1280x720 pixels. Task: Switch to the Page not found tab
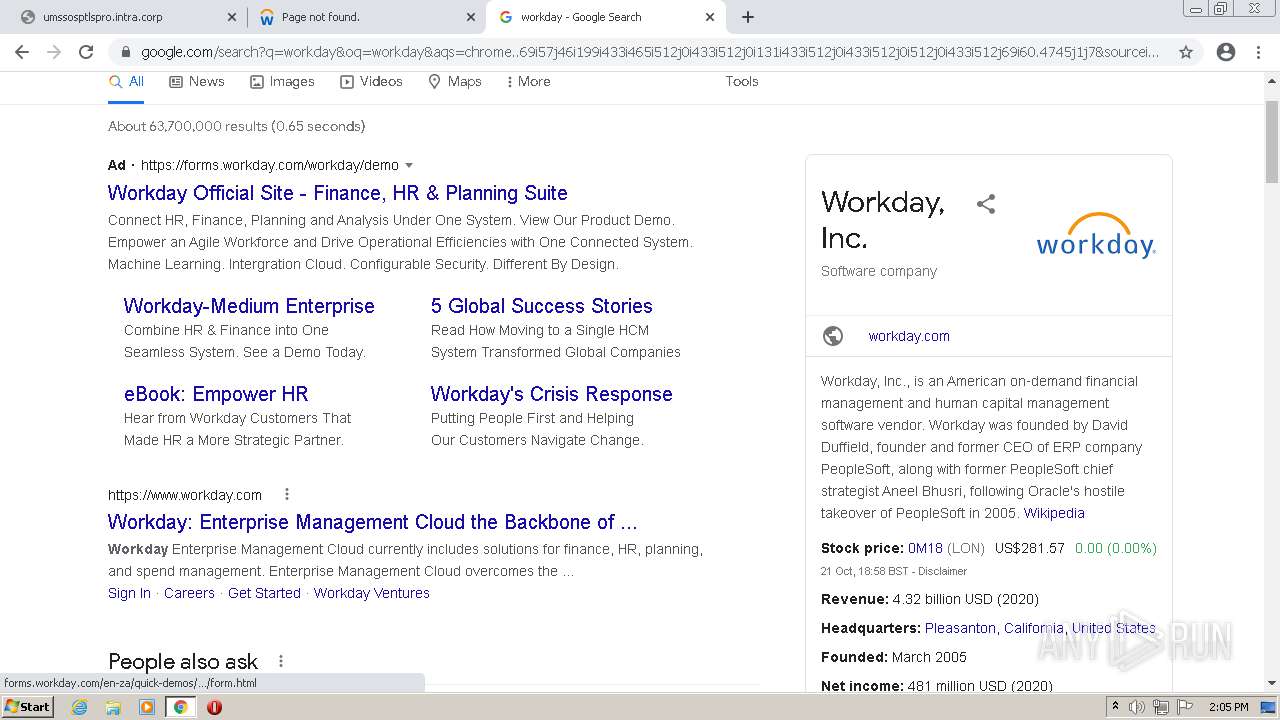[366, 17]
